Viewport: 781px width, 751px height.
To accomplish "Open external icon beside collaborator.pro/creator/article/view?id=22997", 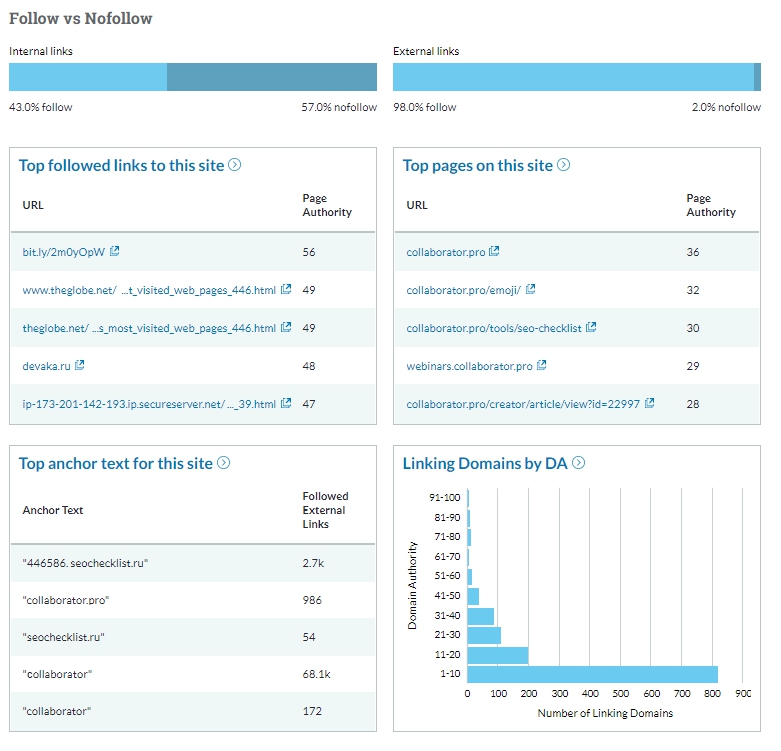I will click(x=650, y=404).
